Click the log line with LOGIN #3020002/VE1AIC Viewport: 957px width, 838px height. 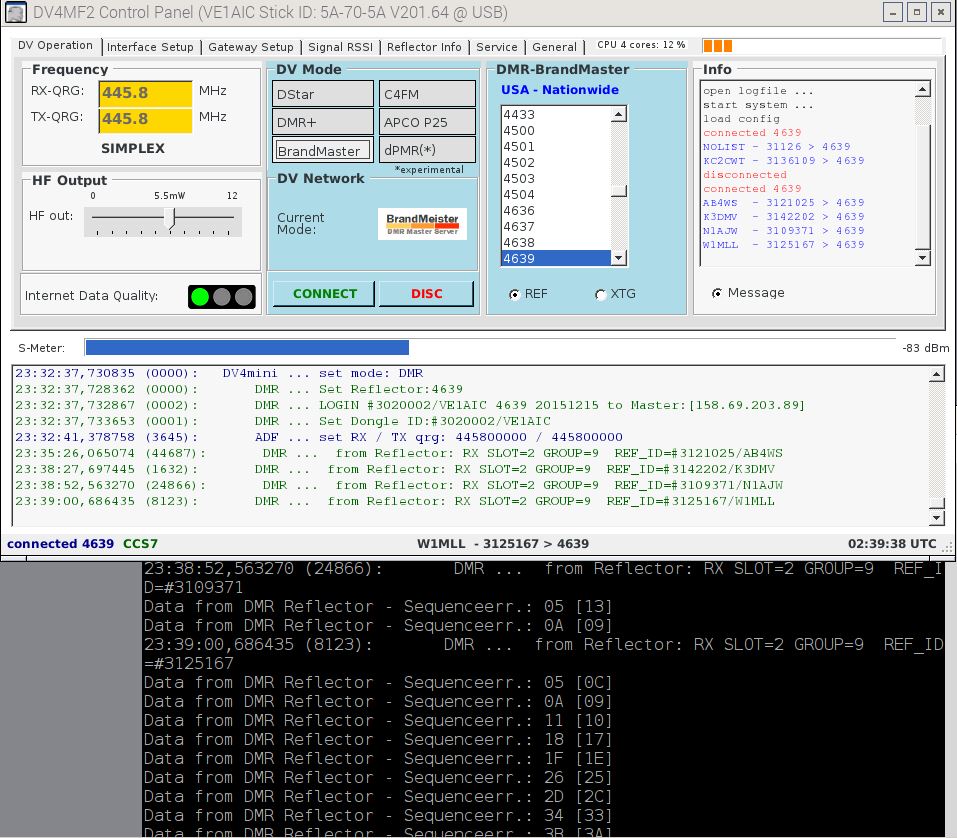(410, 405)
